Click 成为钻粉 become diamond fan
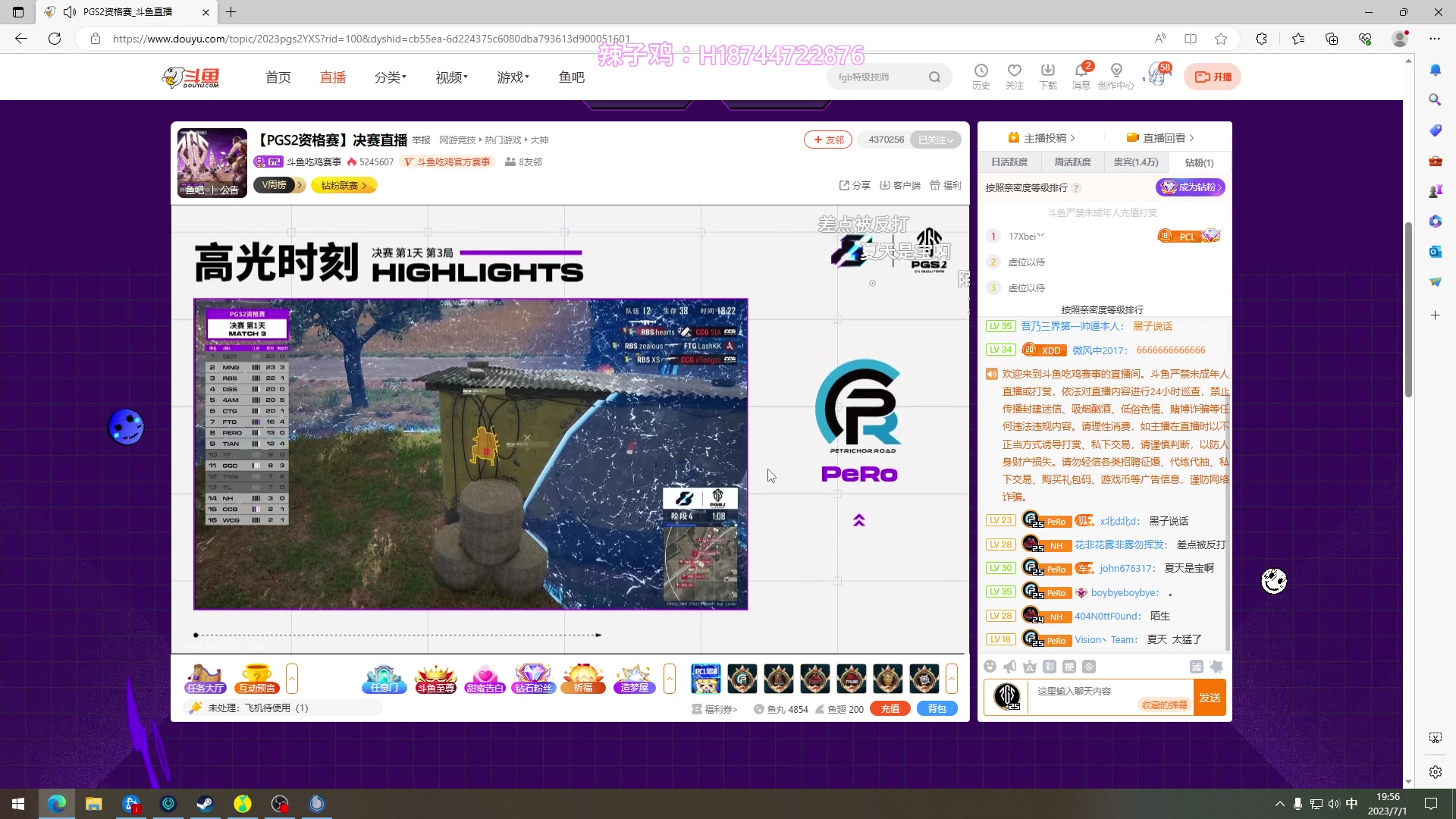The height and width of the screenshot is (819, 1456). click(x=1191, y=187)
